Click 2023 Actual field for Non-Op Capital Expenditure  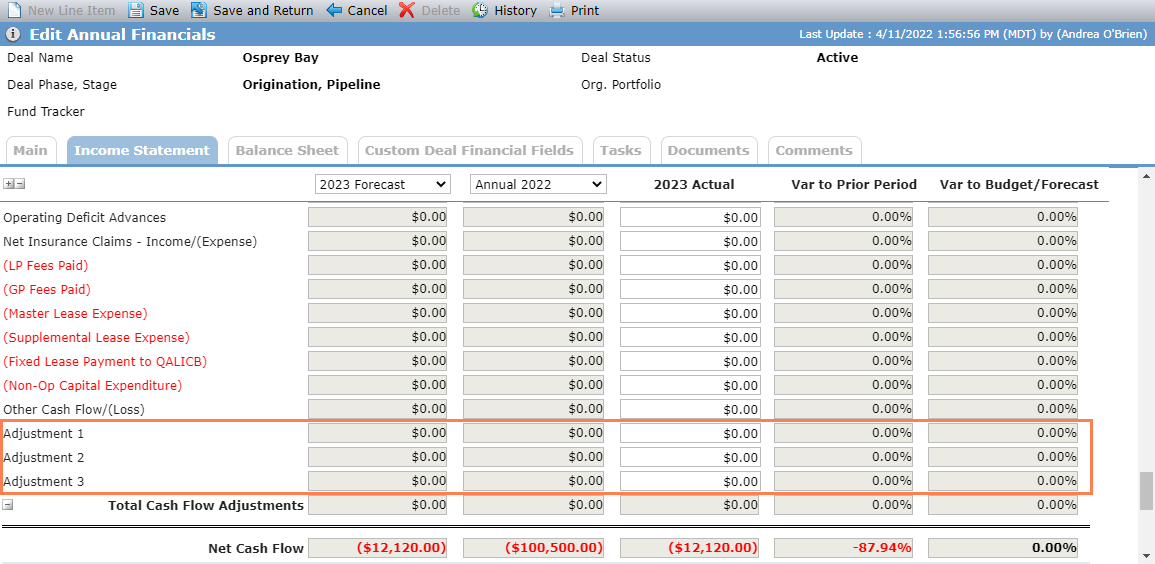click(x=690, y=386)
